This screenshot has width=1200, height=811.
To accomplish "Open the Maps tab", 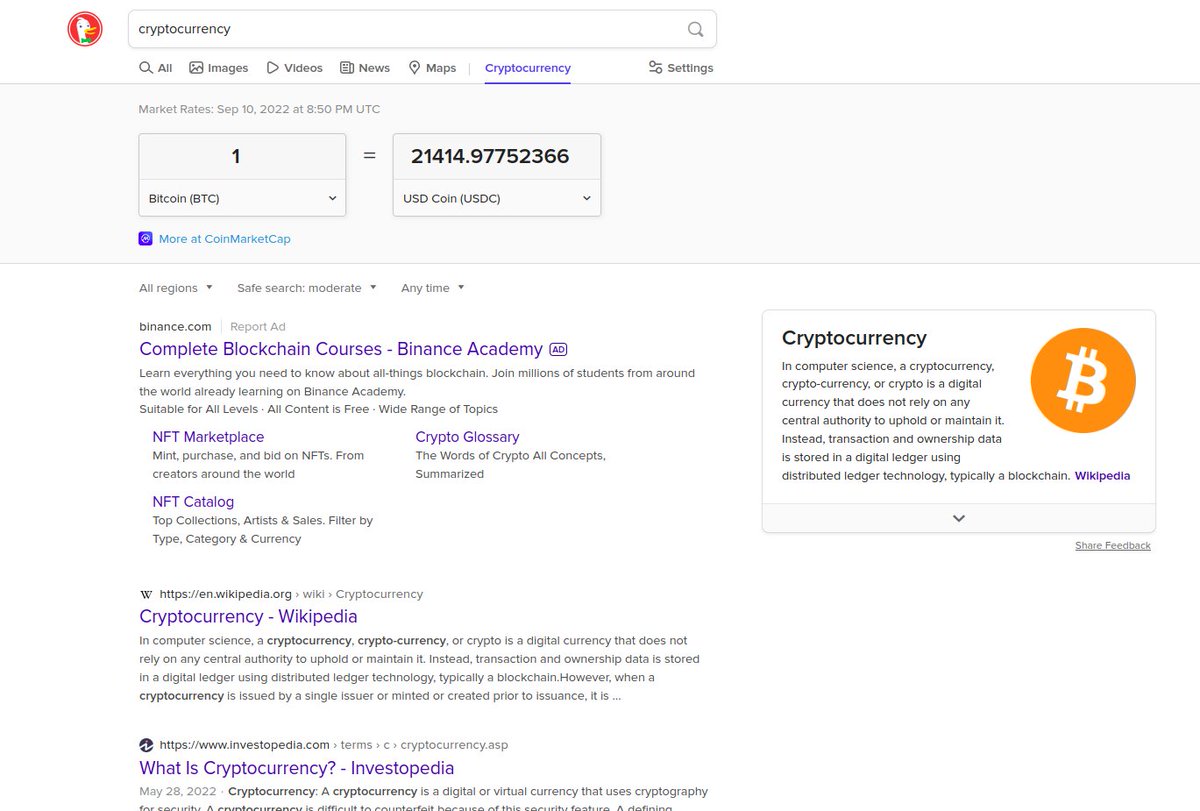I will pyautogui.click(x=432, y=68).
